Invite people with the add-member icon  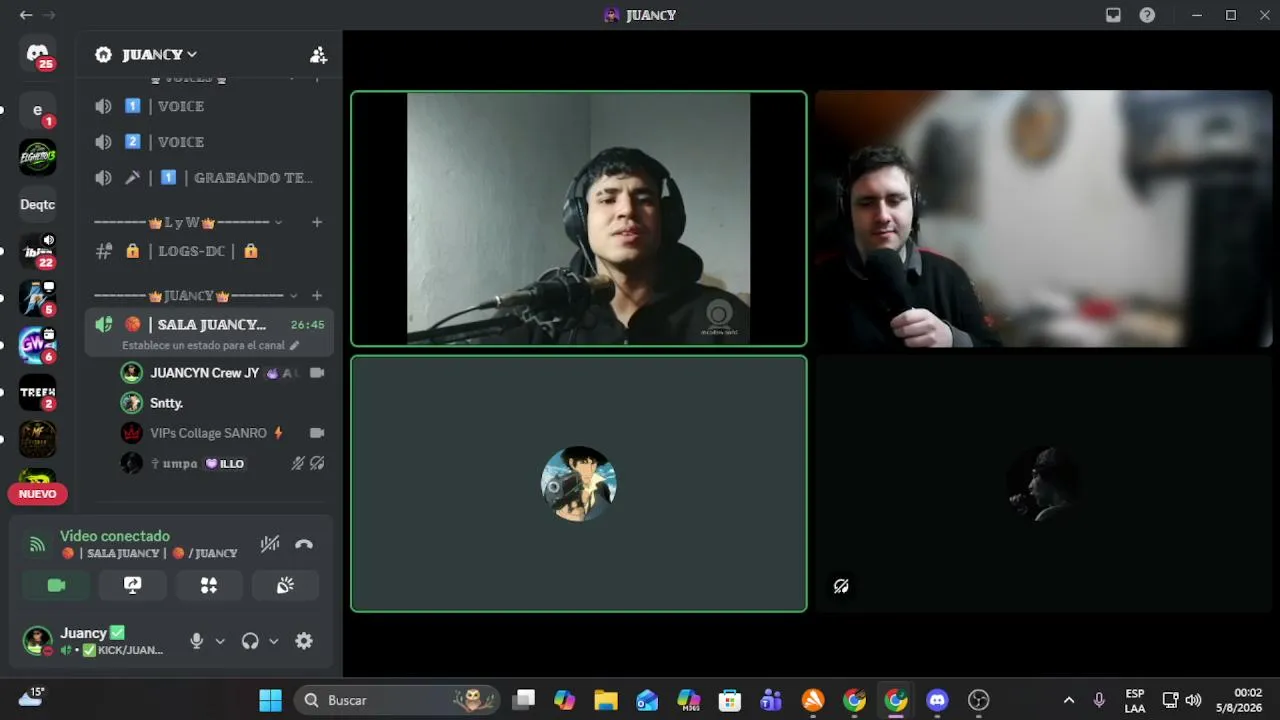[x=318, y=55]
